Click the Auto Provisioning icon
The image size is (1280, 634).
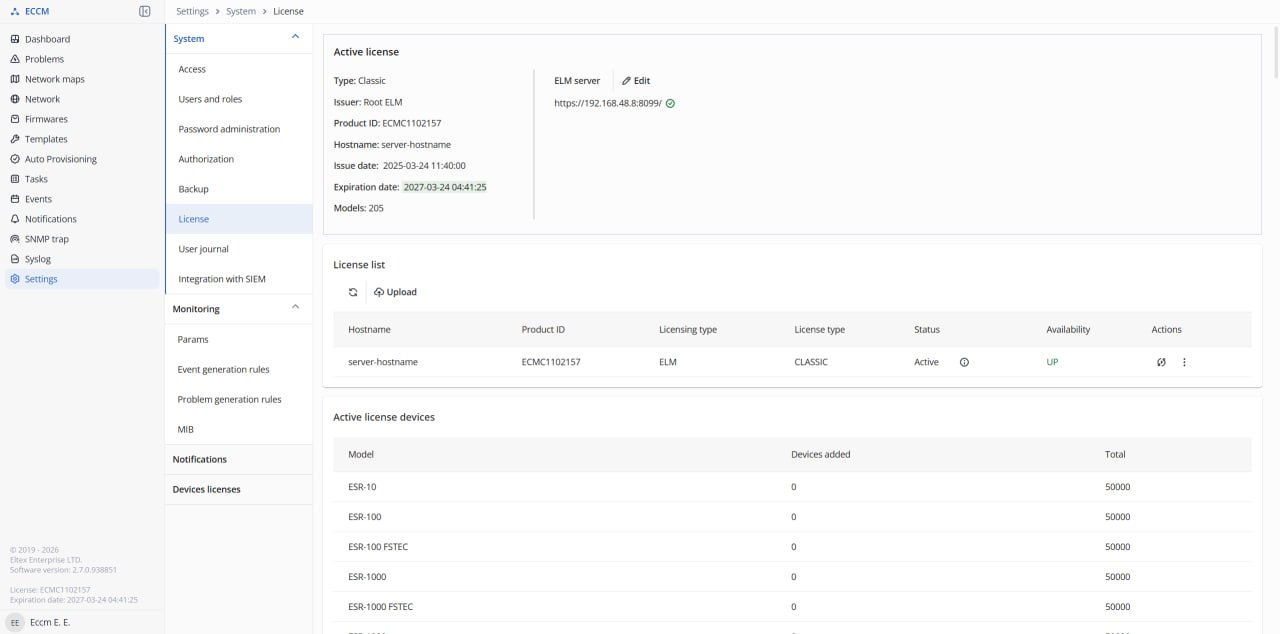coord(15,159)
